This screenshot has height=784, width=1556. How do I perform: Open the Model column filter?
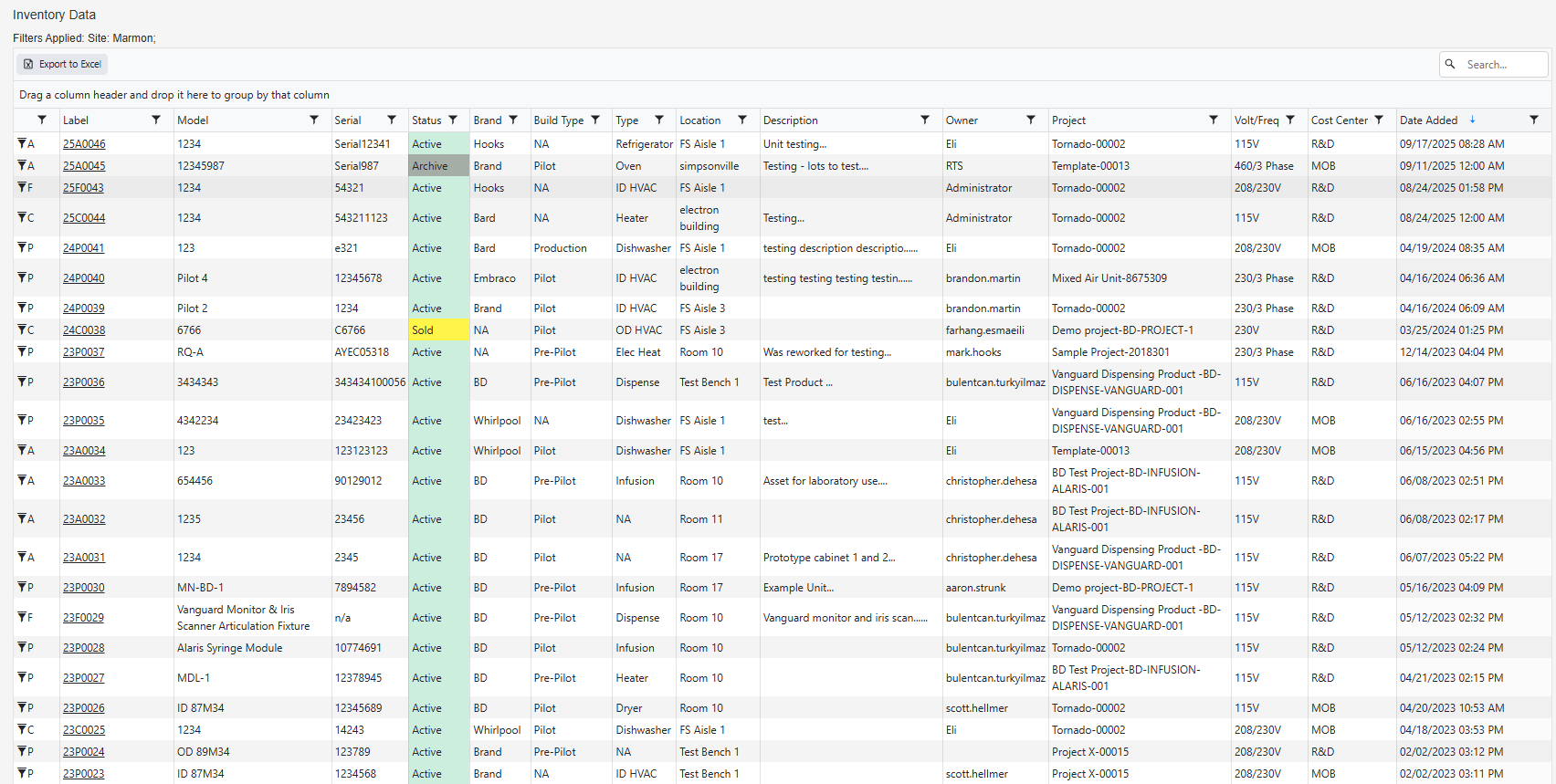314,120
